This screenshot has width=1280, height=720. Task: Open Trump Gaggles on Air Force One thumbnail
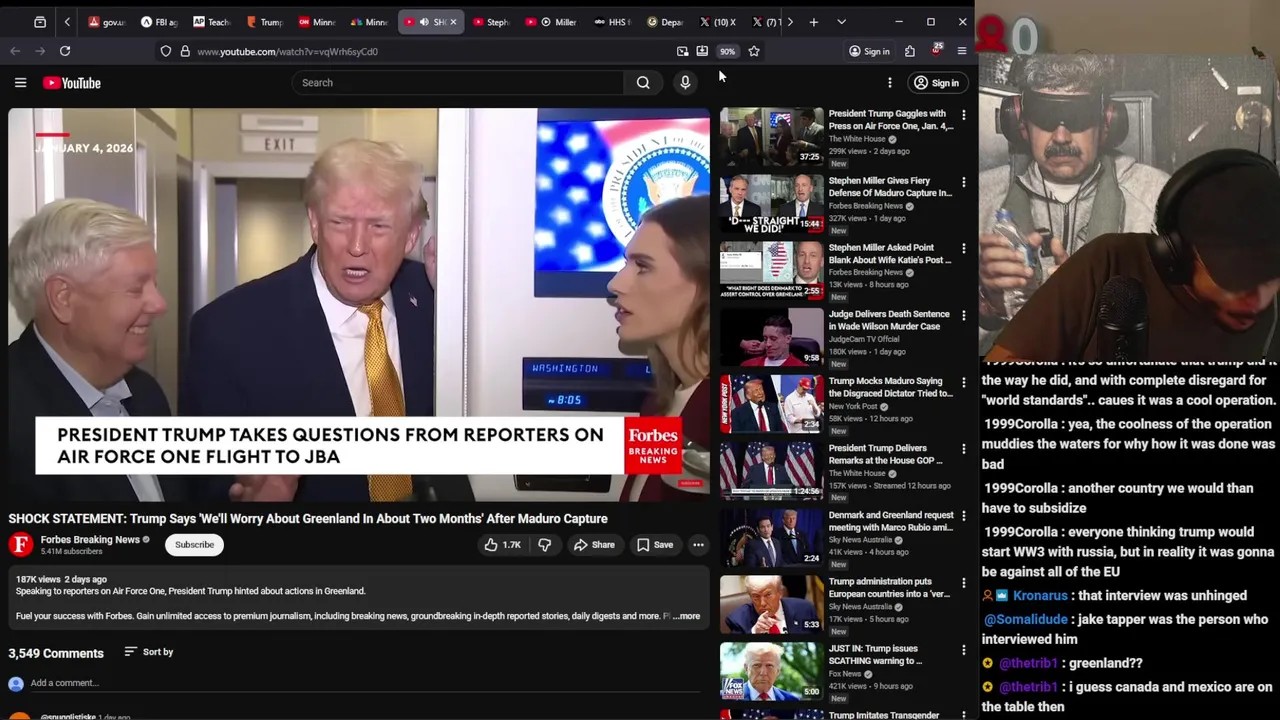(x=772, y=136)
